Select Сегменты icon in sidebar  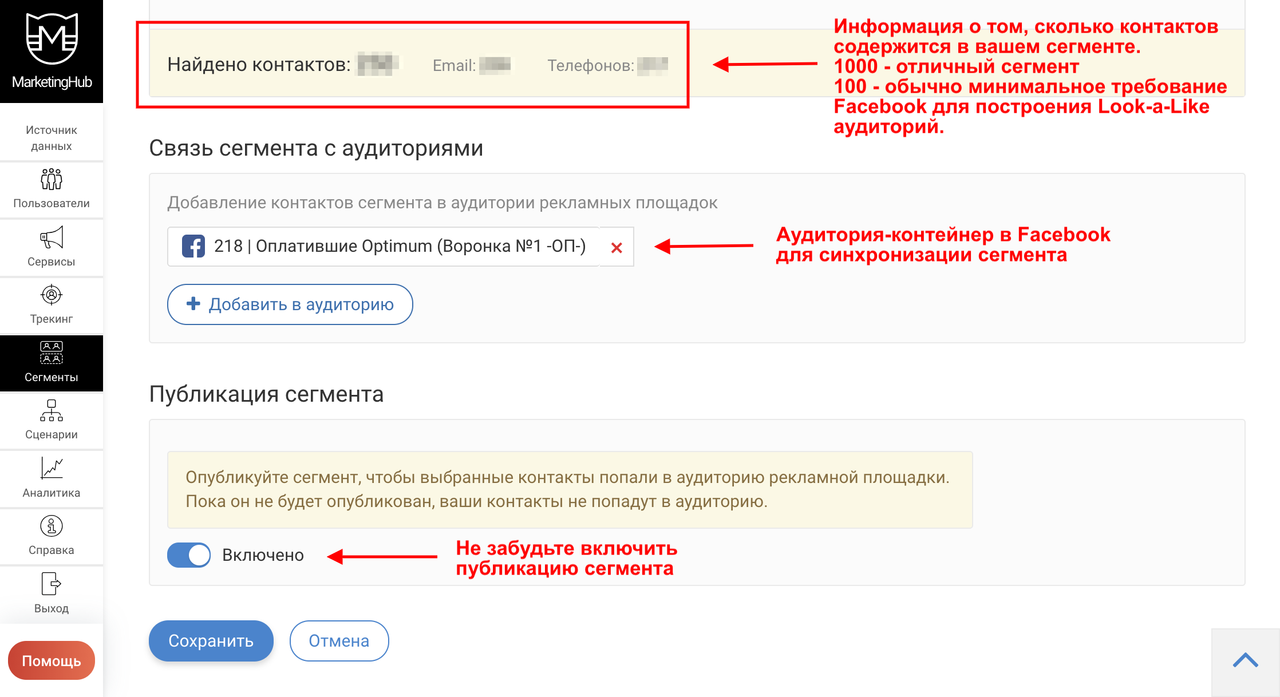click(51, 352)
